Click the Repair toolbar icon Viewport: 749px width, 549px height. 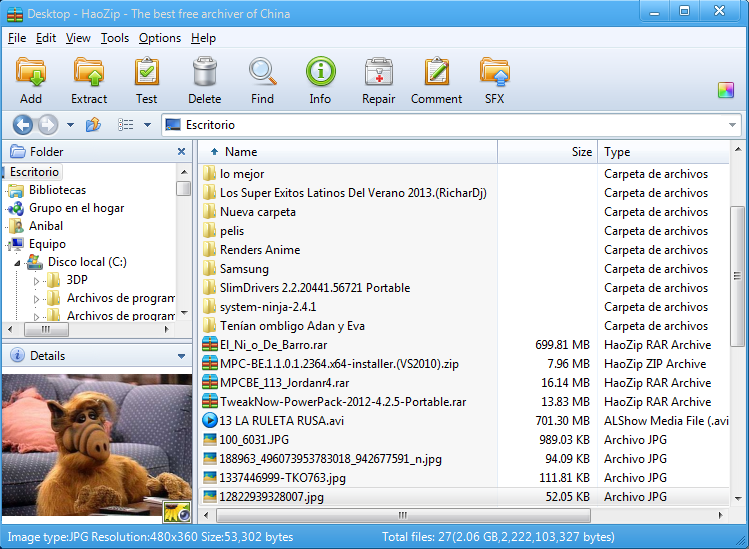pyautogui.click(x=379, y=72)
